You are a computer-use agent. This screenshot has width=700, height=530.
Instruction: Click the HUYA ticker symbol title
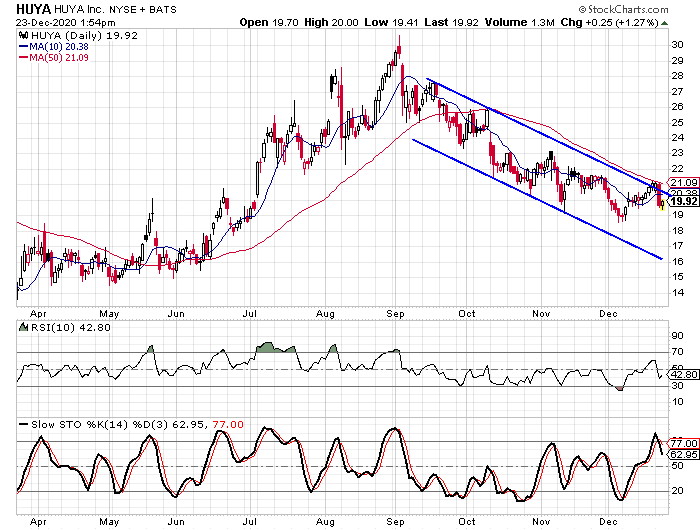(x=34, y=8)
